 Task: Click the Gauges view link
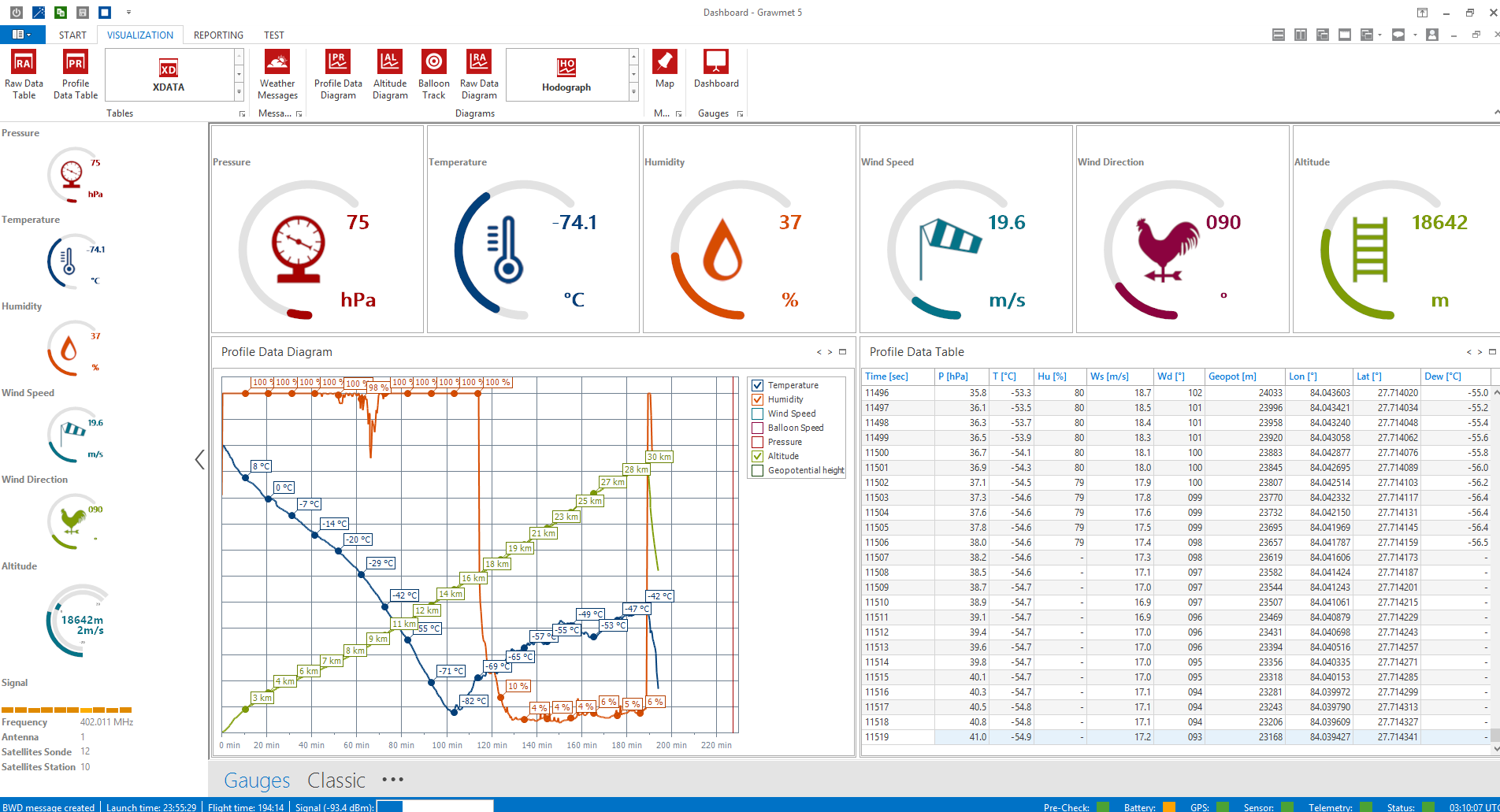pos(257,780)
